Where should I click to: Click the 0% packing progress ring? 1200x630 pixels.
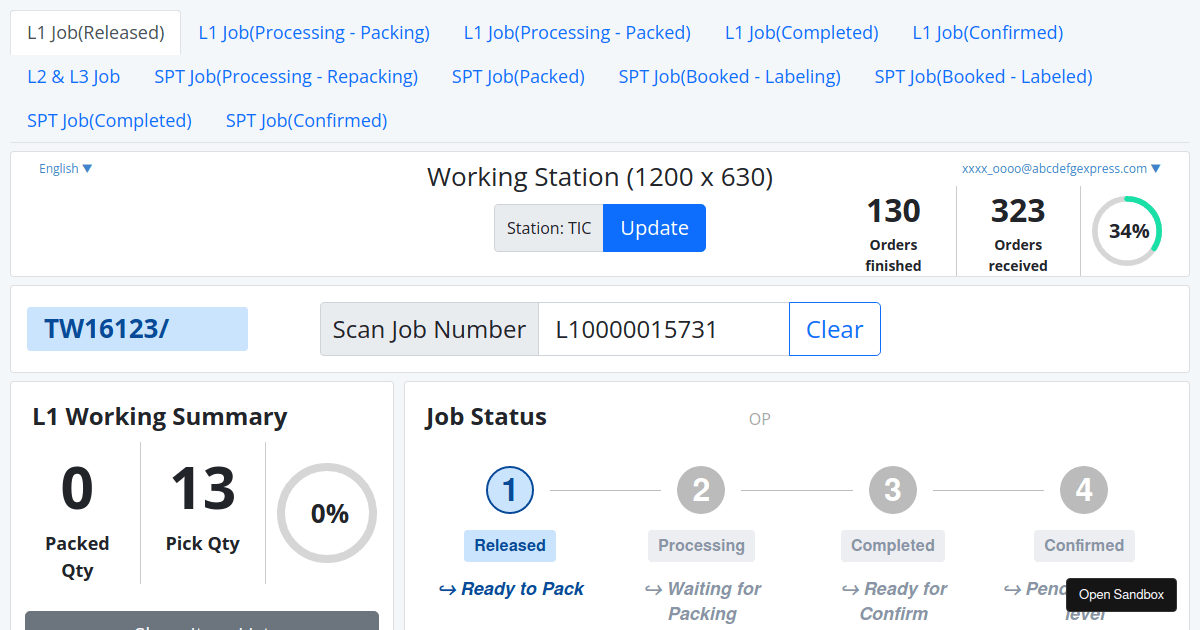[327, 513]
